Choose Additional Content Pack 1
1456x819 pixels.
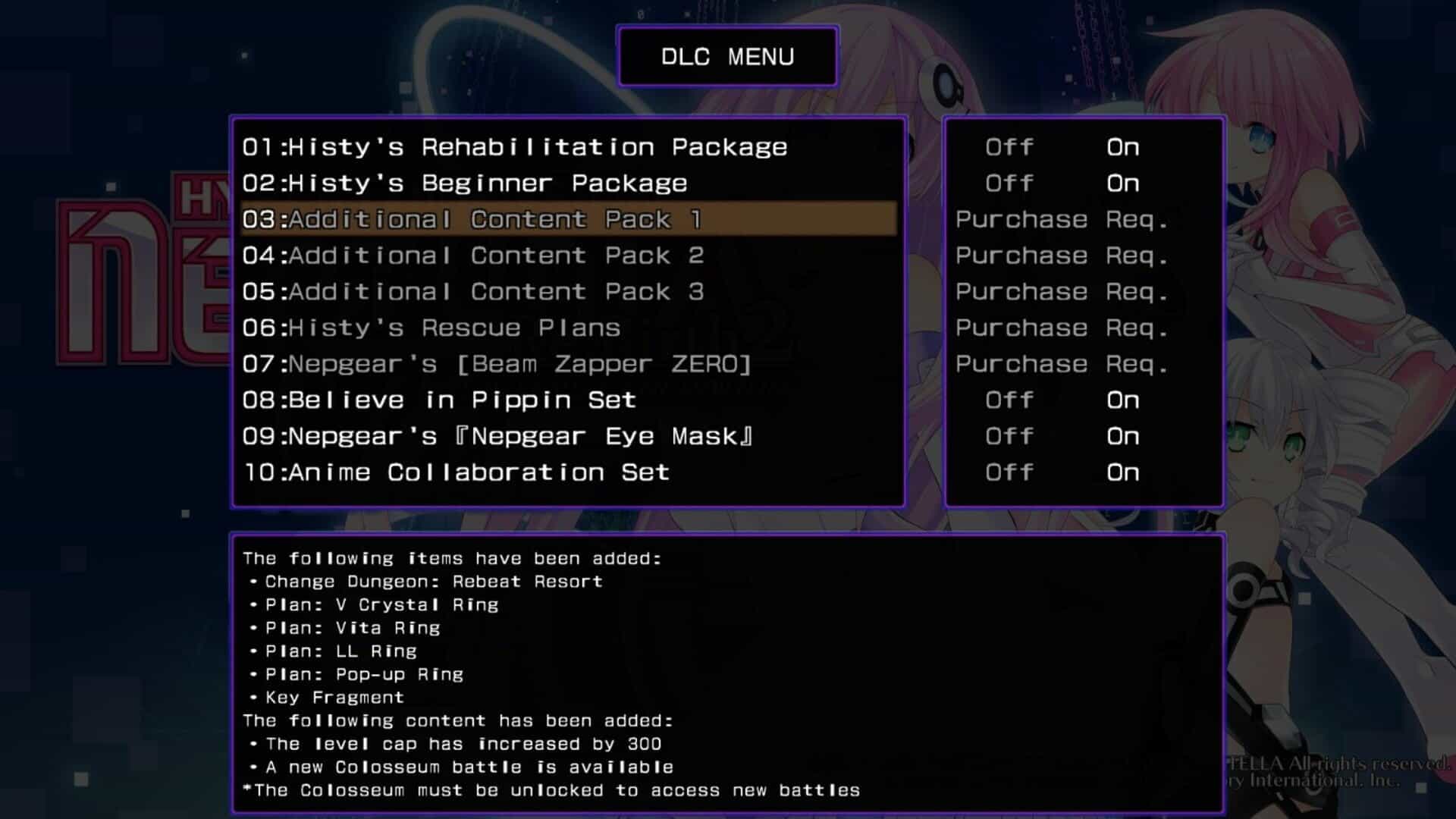(x=569, y=219)
